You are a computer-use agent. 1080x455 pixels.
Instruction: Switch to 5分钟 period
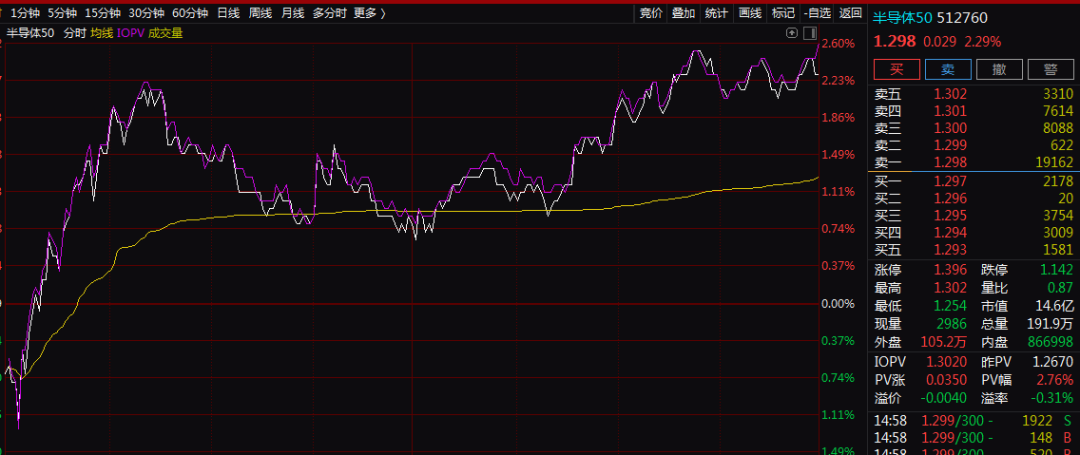coord(63,12)
